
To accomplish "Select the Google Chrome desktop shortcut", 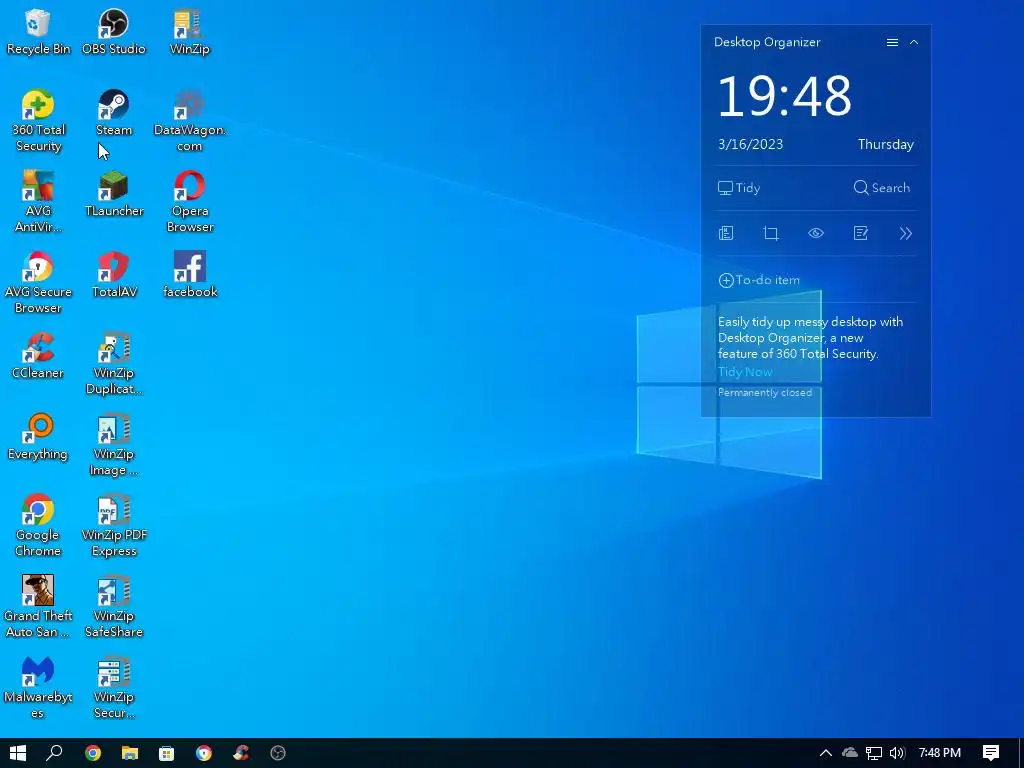I will (38, 526).
